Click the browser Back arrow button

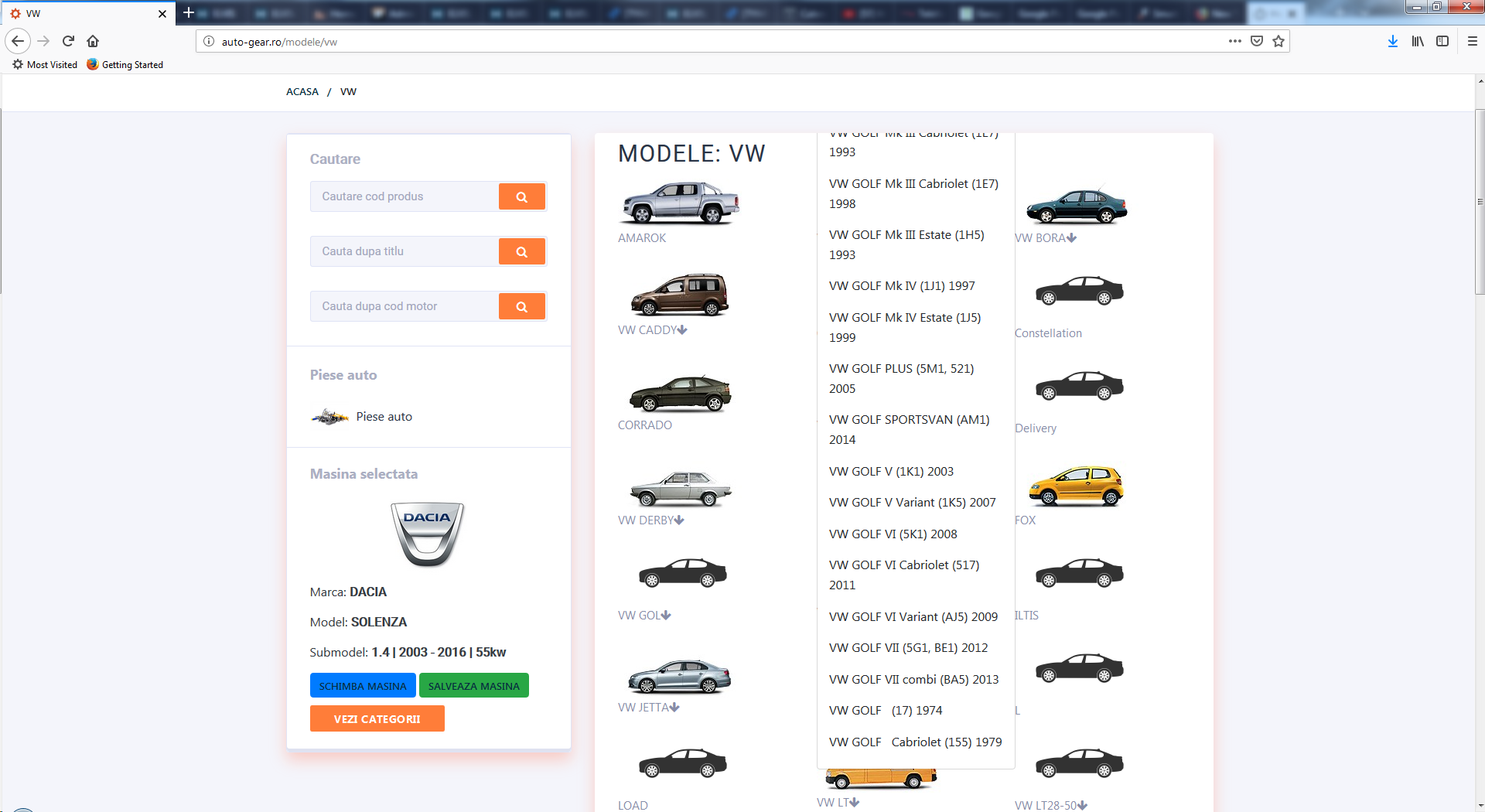tap(18, 41)
